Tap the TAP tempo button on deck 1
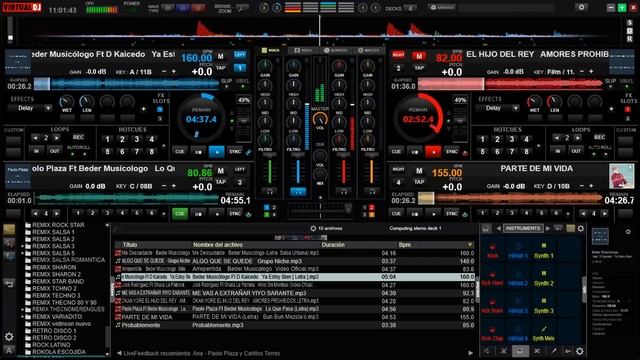 pos(221,68)
